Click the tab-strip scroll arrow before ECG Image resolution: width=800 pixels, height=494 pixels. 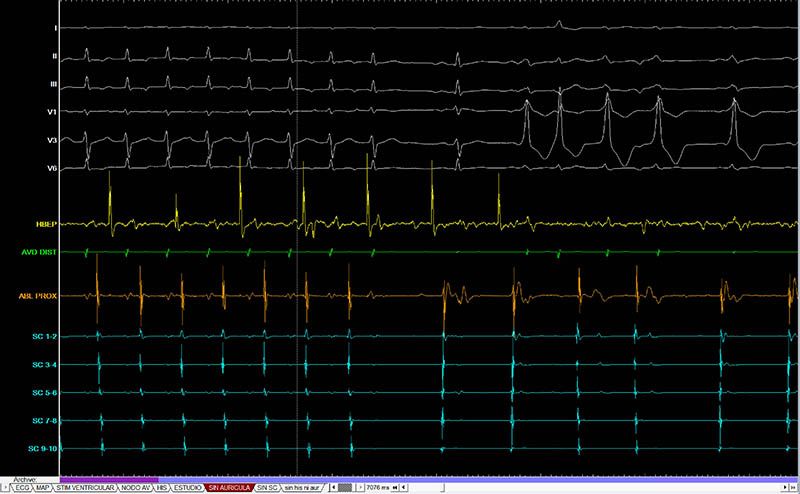5,487
